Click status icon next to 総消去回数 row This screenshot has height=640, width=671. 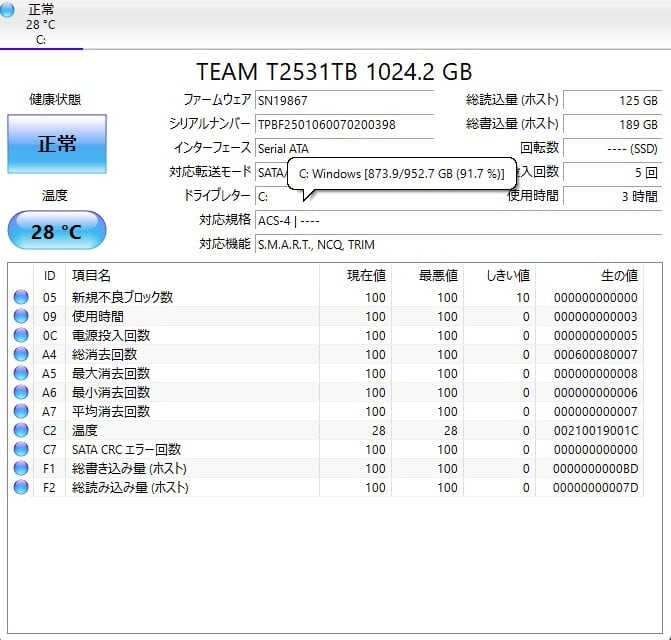pyautogui.click(x=21, y=354)
